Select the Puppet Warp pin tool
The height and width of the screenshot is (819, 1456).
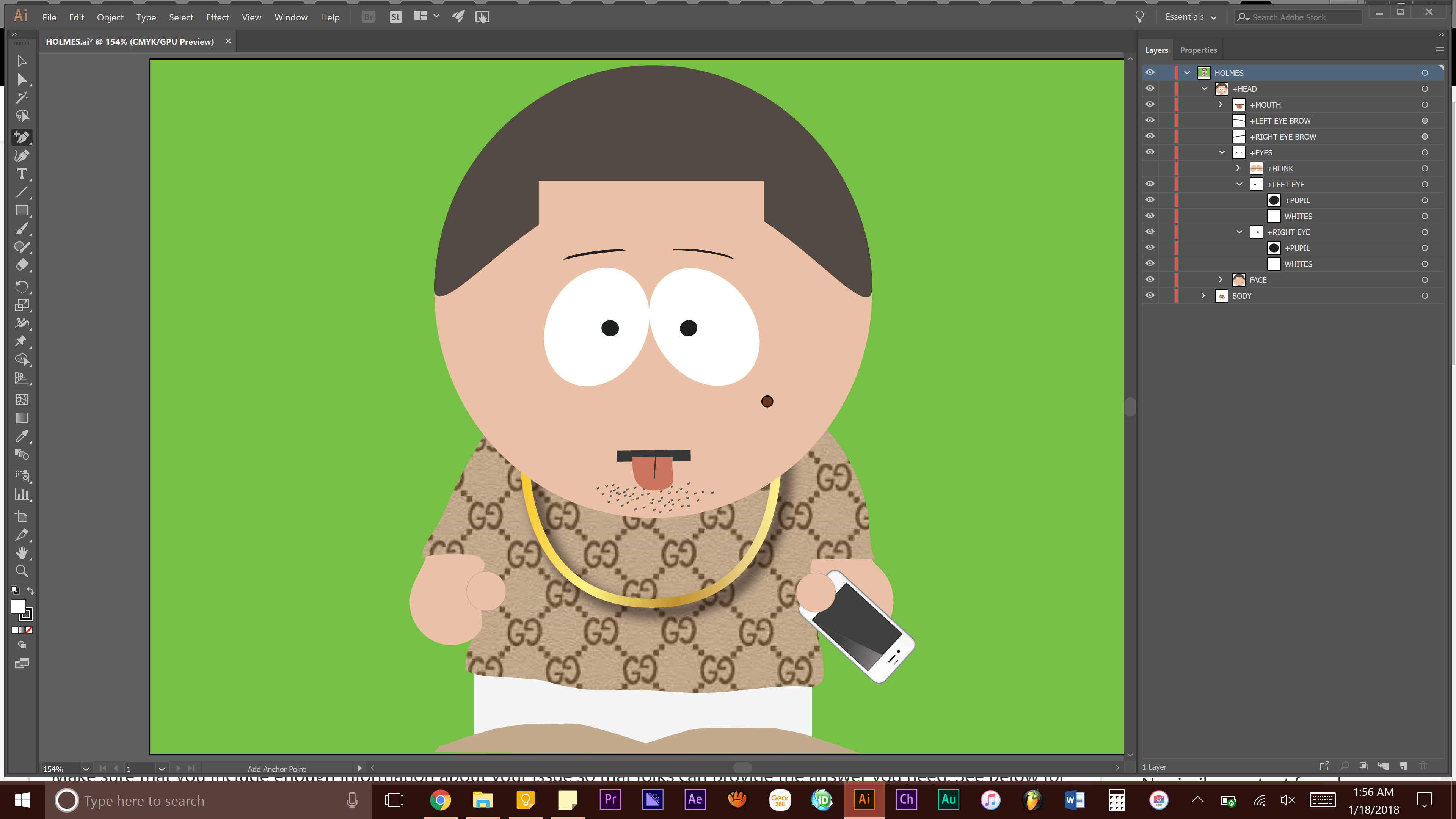coord(22,341)
